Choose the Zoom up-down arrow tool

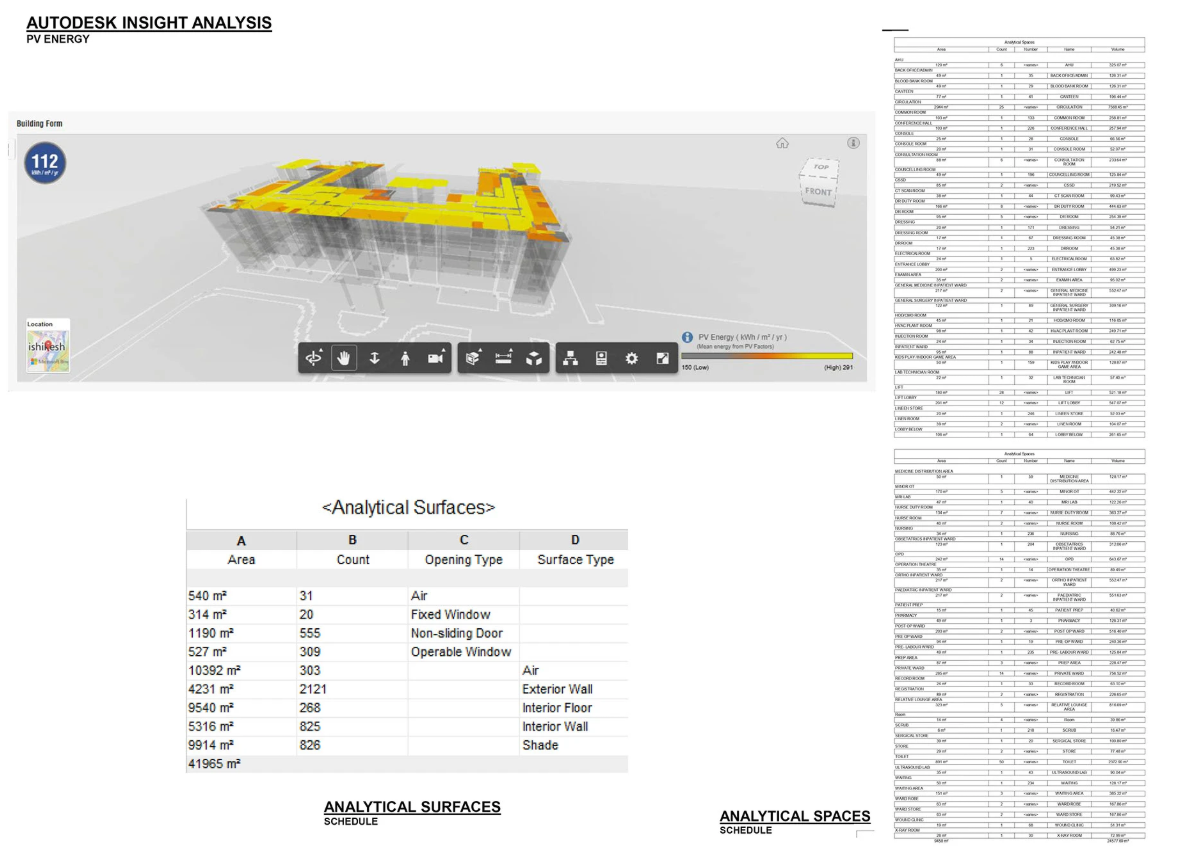[x=374, y=358]
